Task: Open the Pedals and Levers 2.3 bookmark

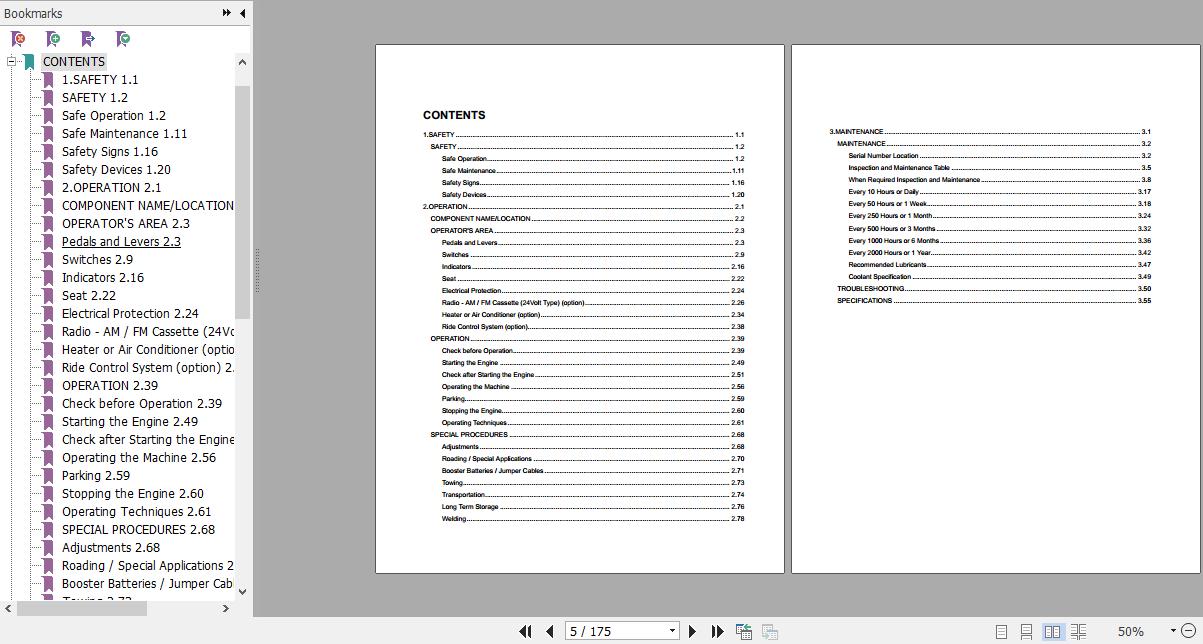Action: [121, 242]
